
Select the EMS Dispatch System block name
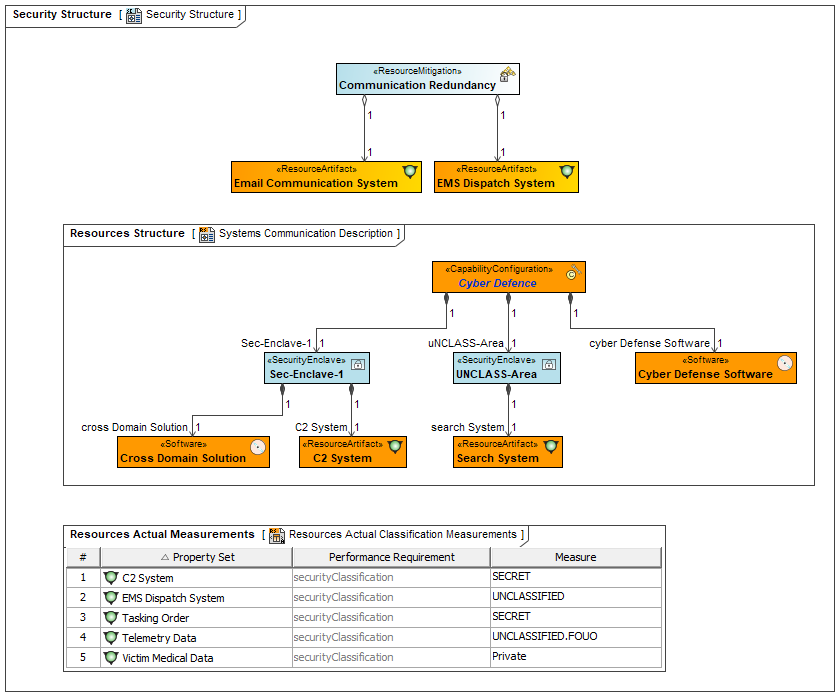[x=495, y=183]
